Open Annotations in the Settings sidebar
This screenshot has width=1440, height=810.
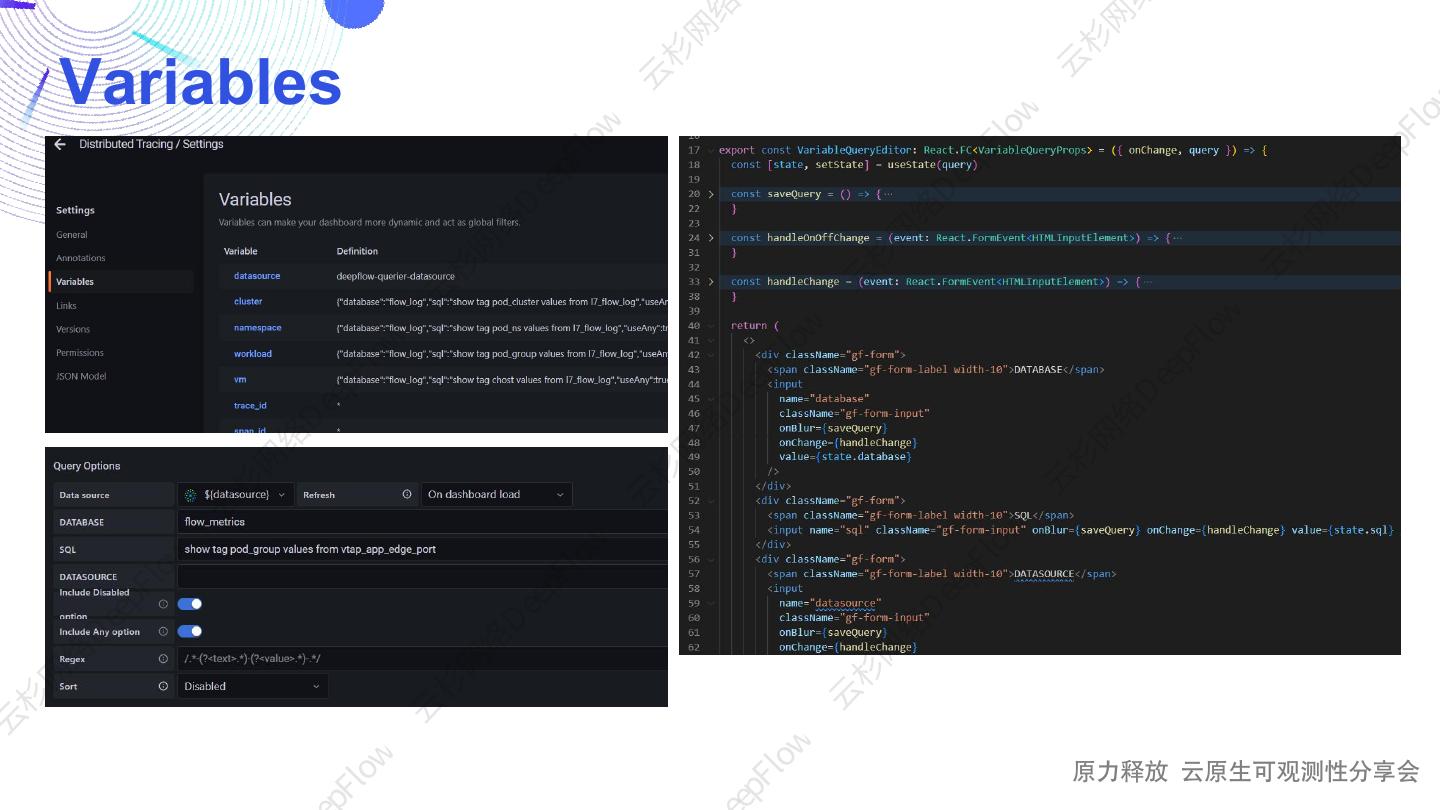coord(81,258)
